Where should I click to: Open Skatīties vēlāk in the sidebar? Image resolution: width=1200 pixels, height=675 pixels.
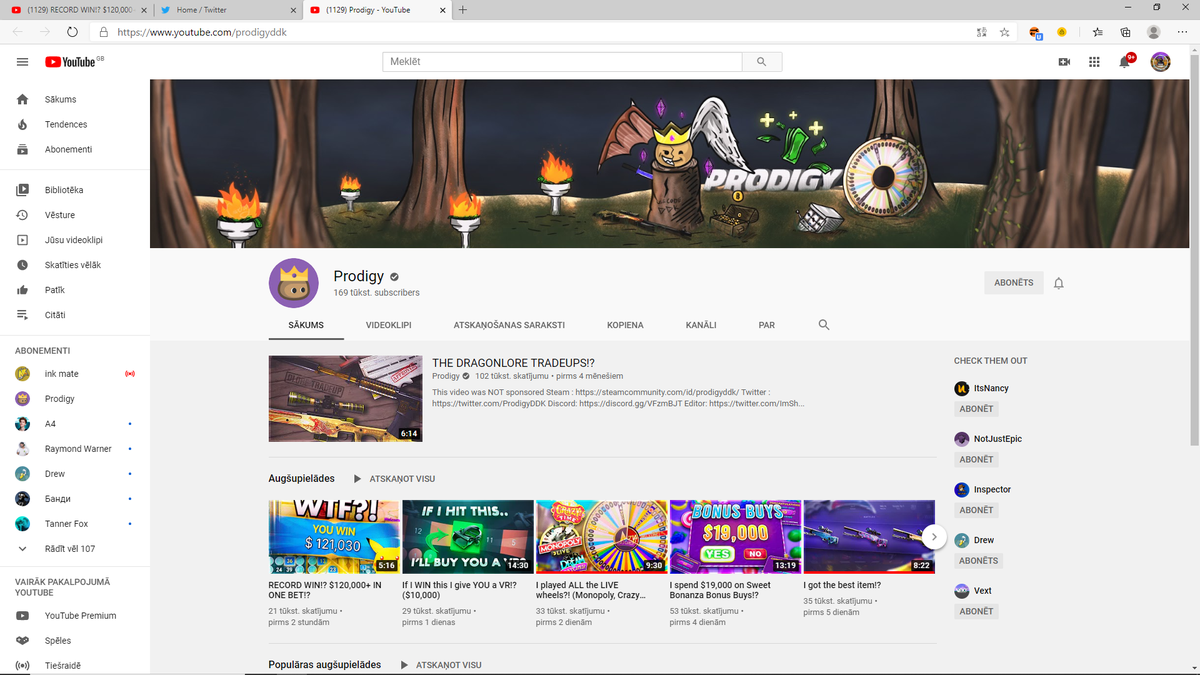(75, 265)
